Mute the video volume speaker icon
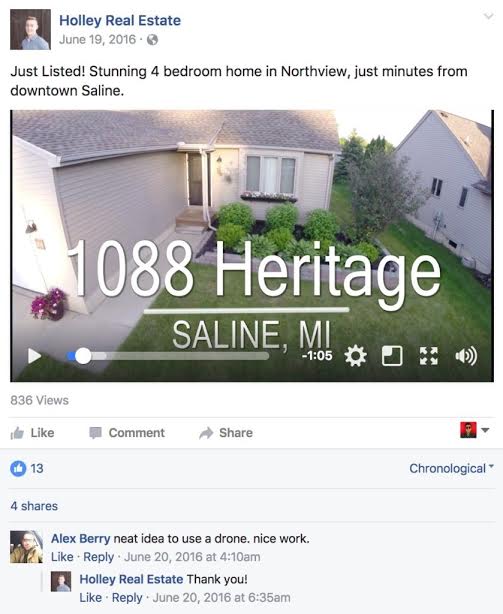503x614 pixels. tap(466, 356)
